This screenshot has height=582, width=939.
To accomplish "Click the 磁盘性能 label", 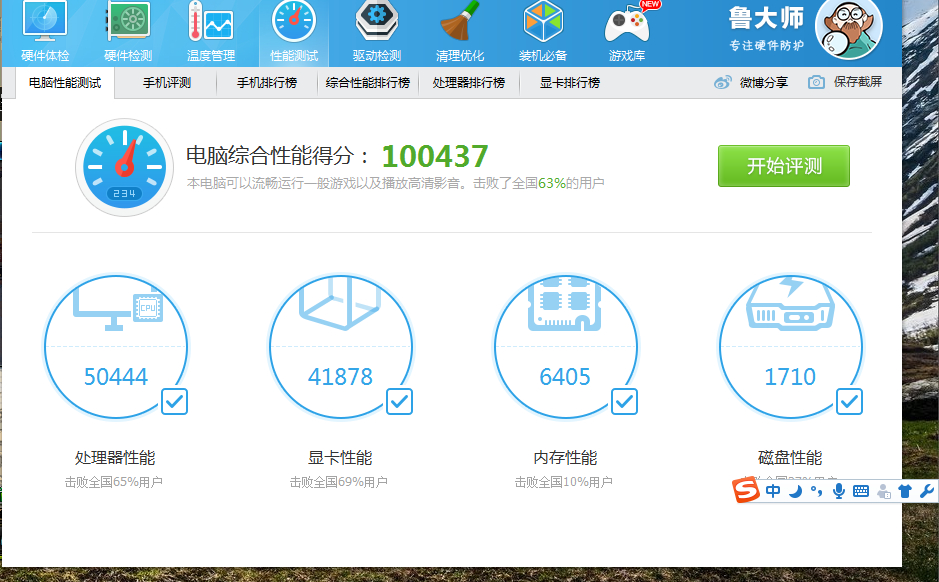I will tap(790, 458).
